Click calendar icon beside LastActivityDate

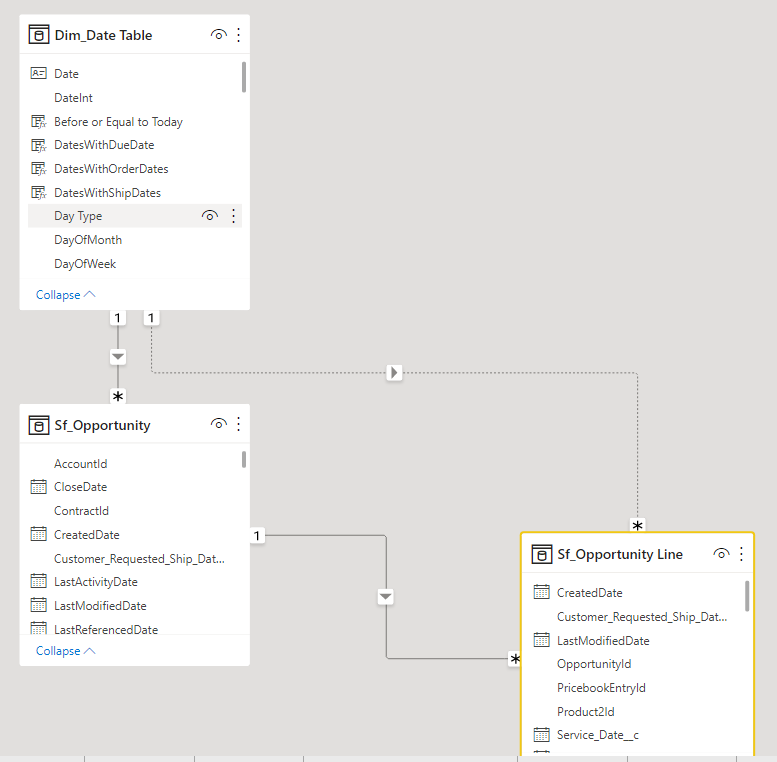click(x=39, y=582)
